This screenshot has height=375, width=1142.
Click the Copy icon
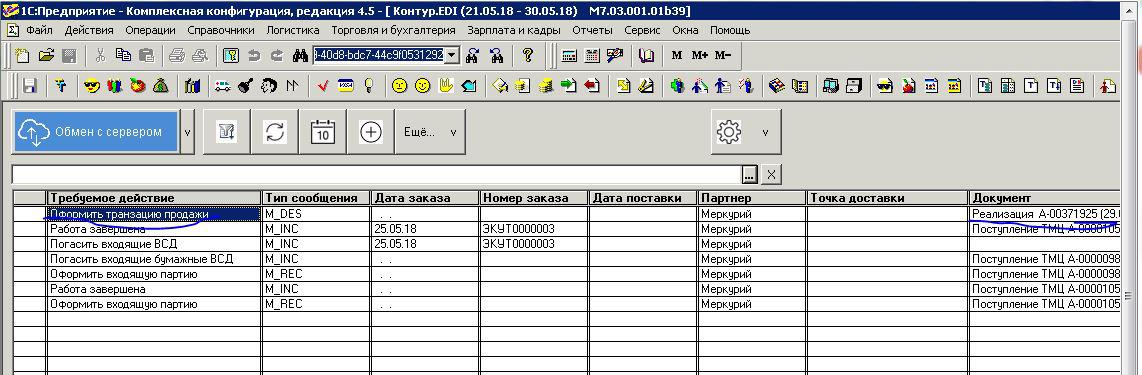pyautogui.click(x=123, y=55)
